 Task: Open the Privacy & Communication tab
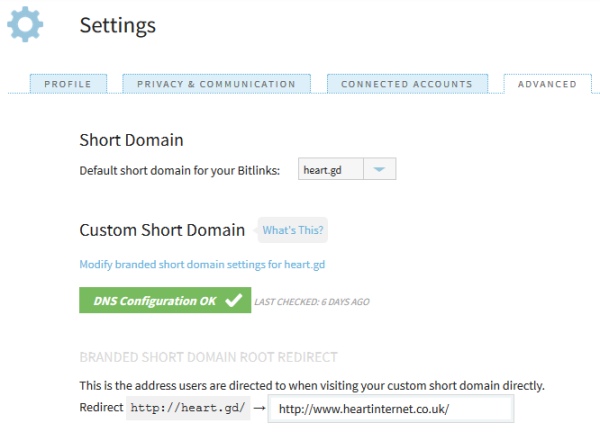click(216, 84)
